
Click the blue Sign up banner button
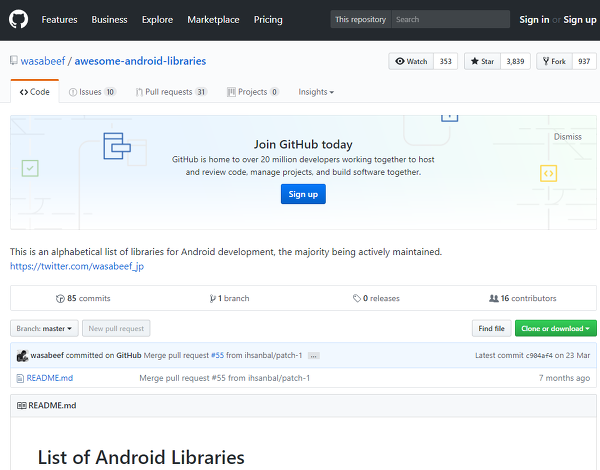point(303,194)
